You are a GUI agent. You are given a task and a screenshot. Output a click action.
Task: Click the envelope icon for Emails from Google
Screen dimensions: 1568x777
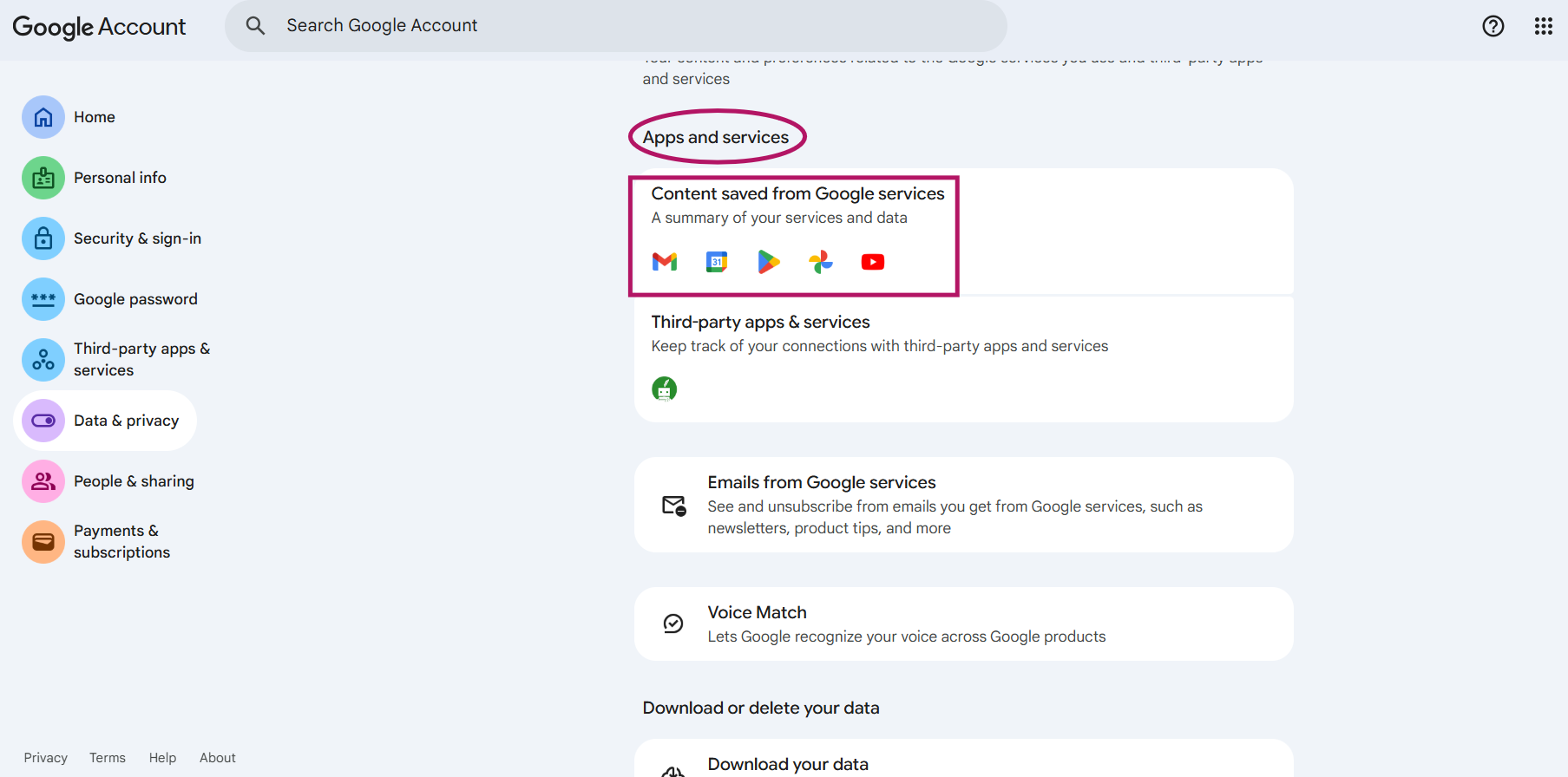coord(674,506)
